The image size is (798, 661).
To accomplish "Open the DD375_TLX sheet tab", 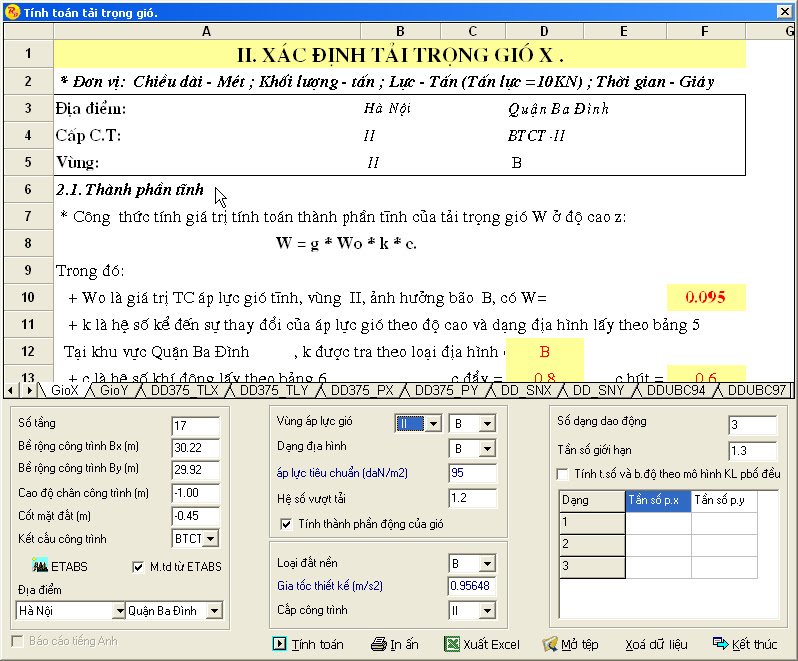I will (184, 390).
